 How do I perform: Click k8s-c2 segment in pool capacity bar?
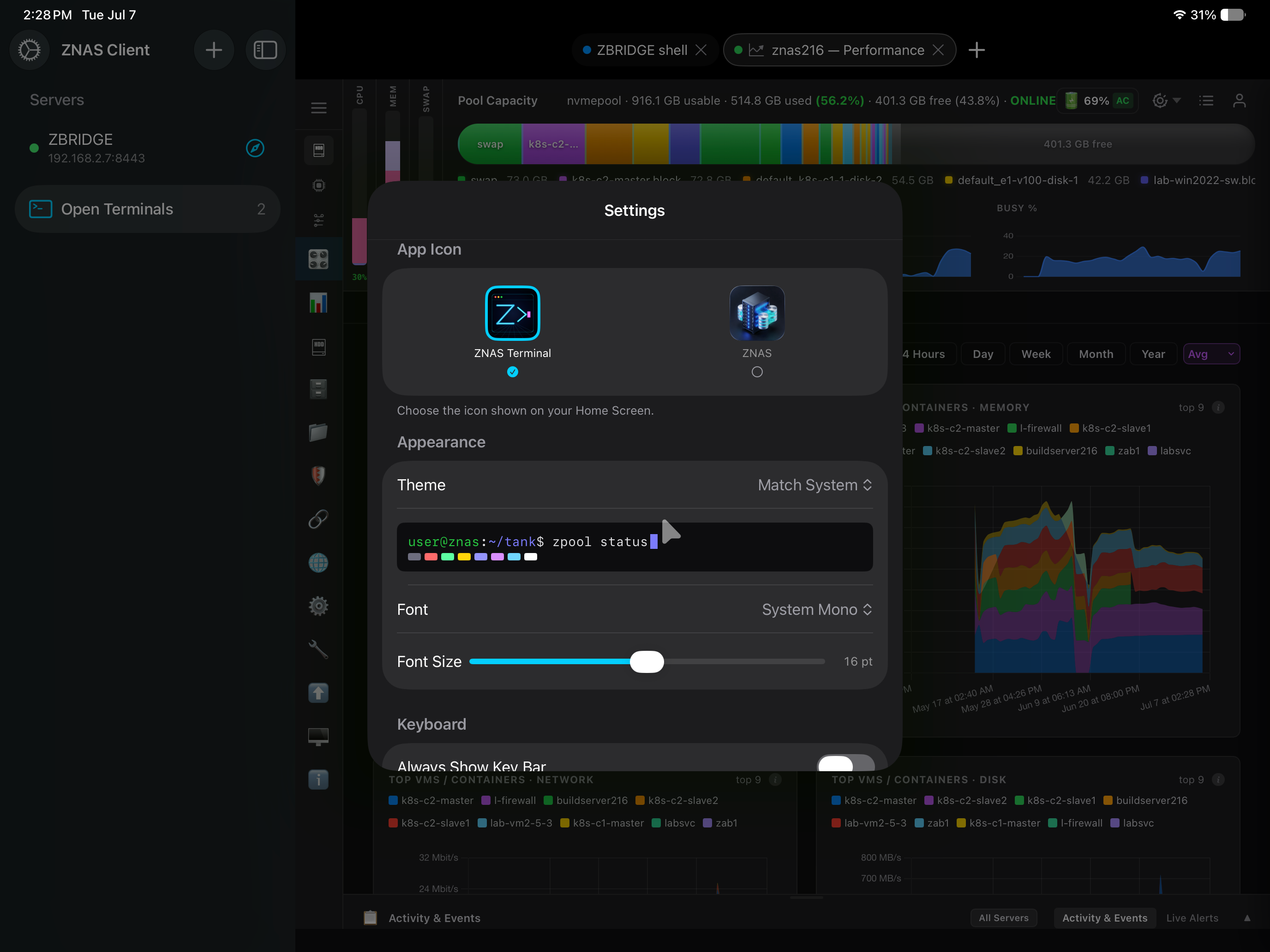pos(553,144)
